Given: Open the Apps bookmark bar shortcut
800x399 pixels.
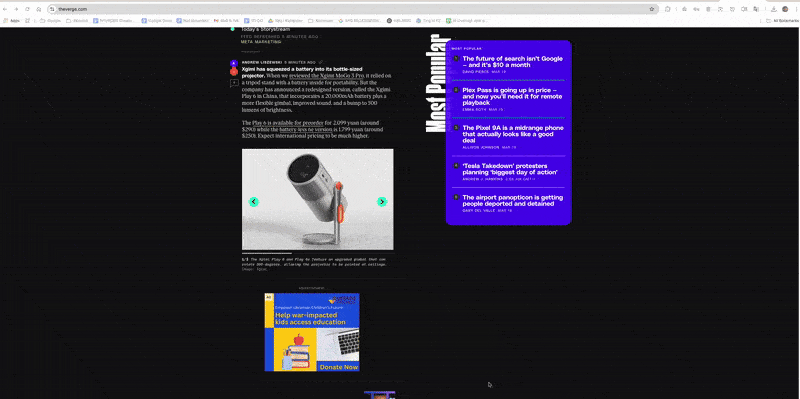Looking at the screenshot, I should pyautogui.click(x=11, y=21).
